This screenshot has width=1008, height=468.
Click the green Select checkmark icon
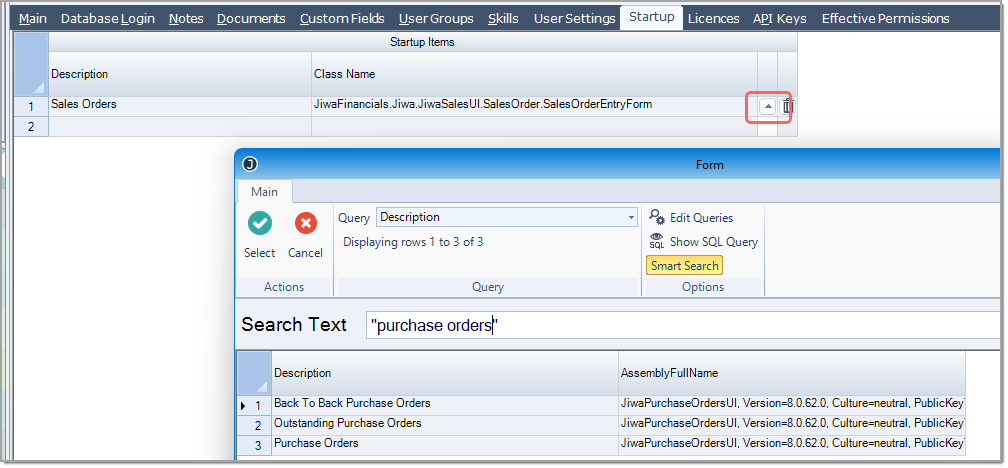(260, 223)
